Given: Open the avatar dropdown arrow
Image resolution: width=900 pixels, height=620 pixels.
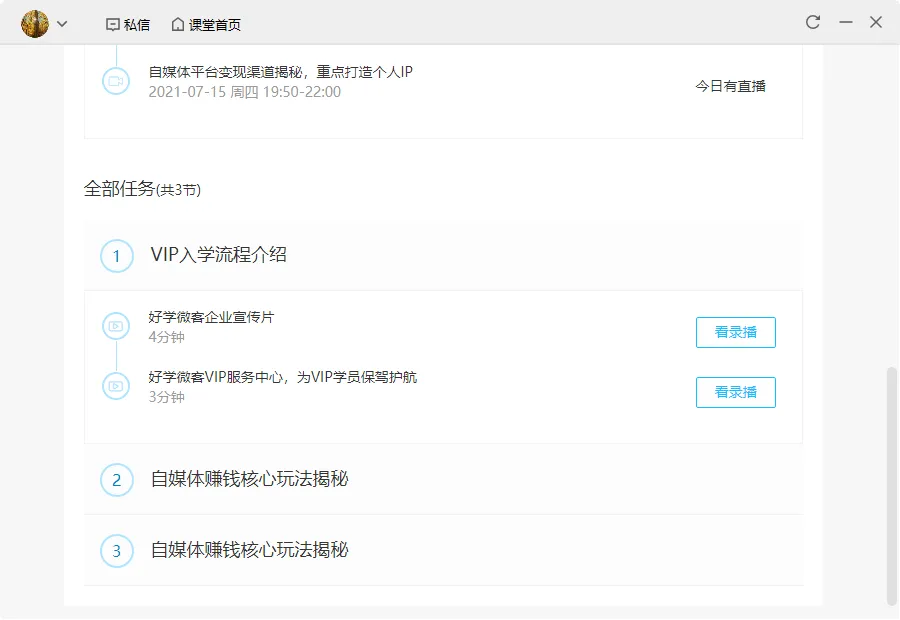Looking at the screenshot, I should tap(62, 24).
